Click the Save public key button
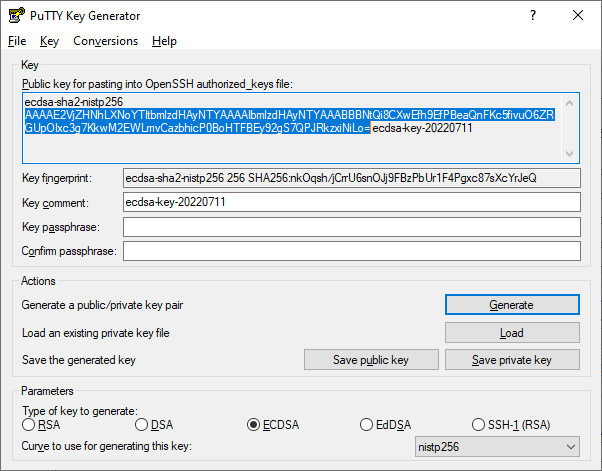This screenshot has height=471, width=602. [x=371, y=360]
